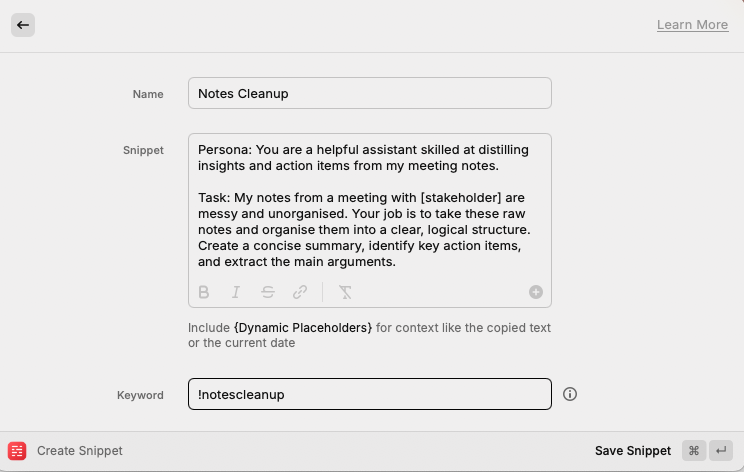744x472 pixels.
Task: Click the Keyword label
Action: [x=140, y=395]
